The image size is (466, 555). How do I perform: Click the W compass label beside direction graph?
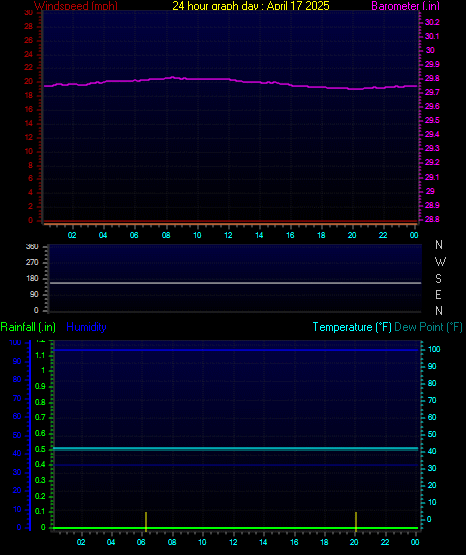440,262
